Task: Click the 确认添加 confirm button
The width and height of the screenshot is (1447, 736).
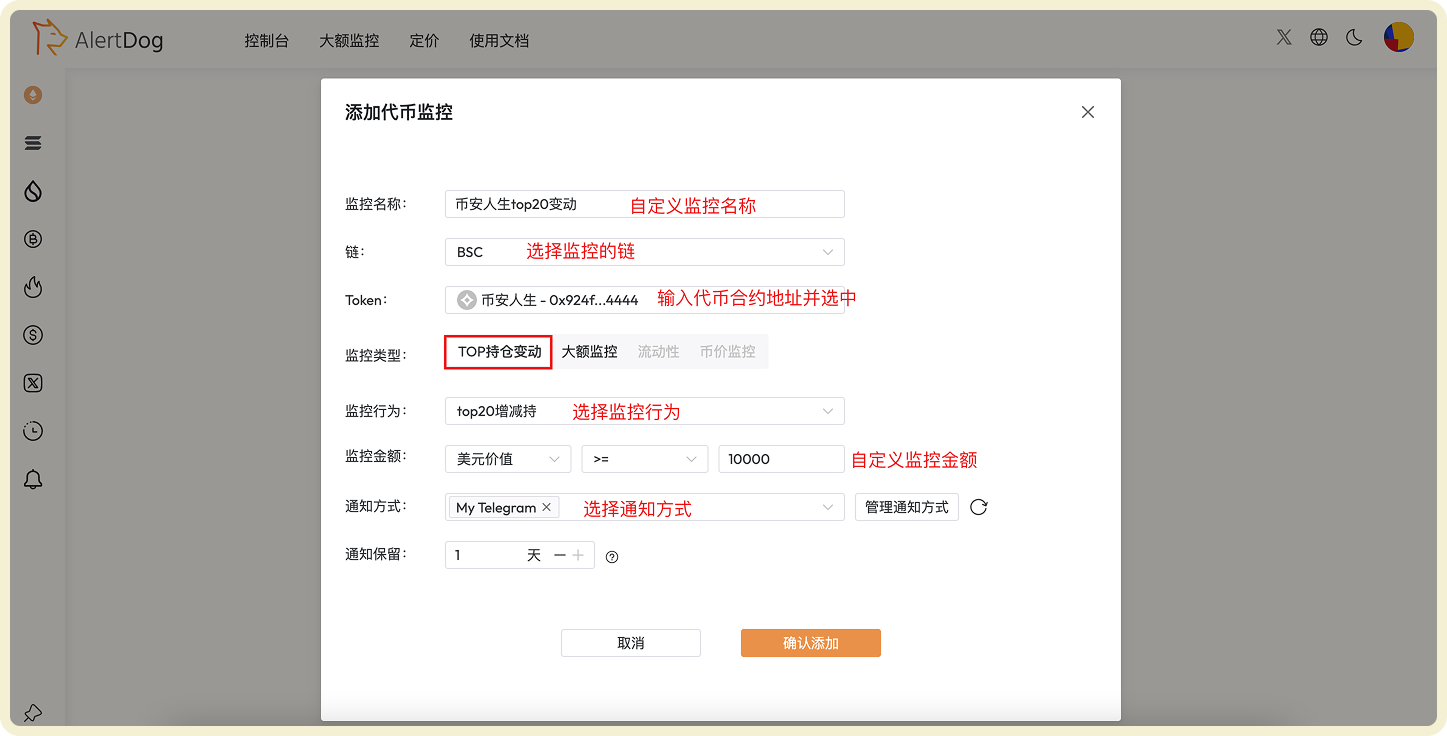Action: (x=810, y=643)
